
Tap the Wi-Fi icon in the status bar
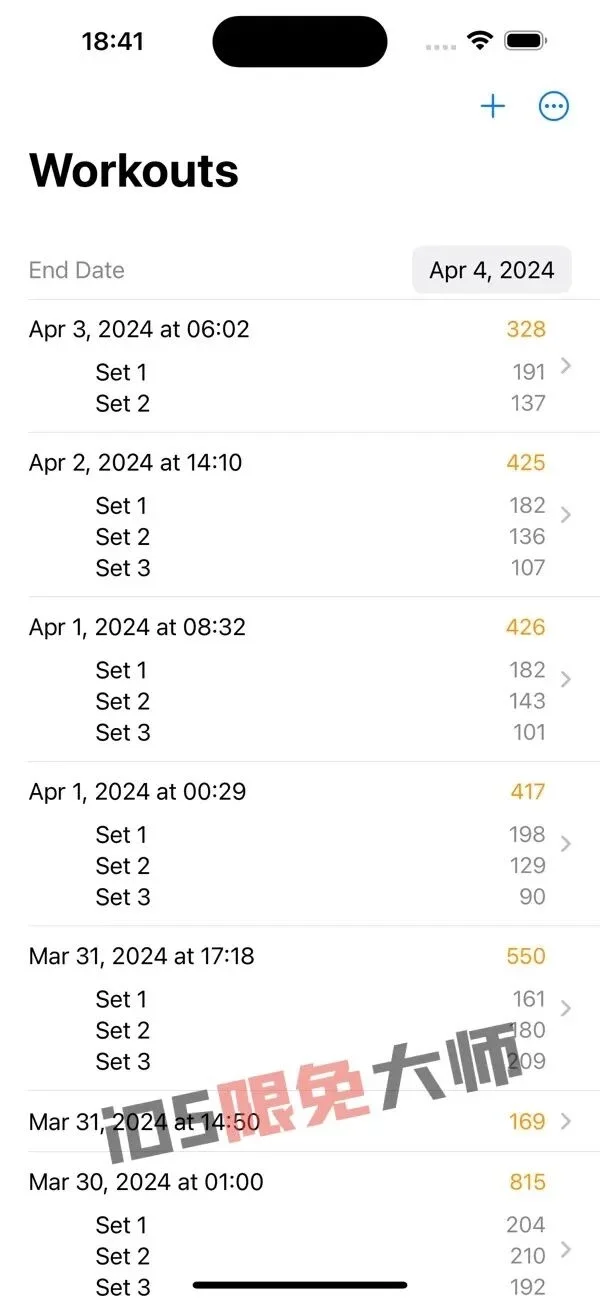click(x=480, y=41)
